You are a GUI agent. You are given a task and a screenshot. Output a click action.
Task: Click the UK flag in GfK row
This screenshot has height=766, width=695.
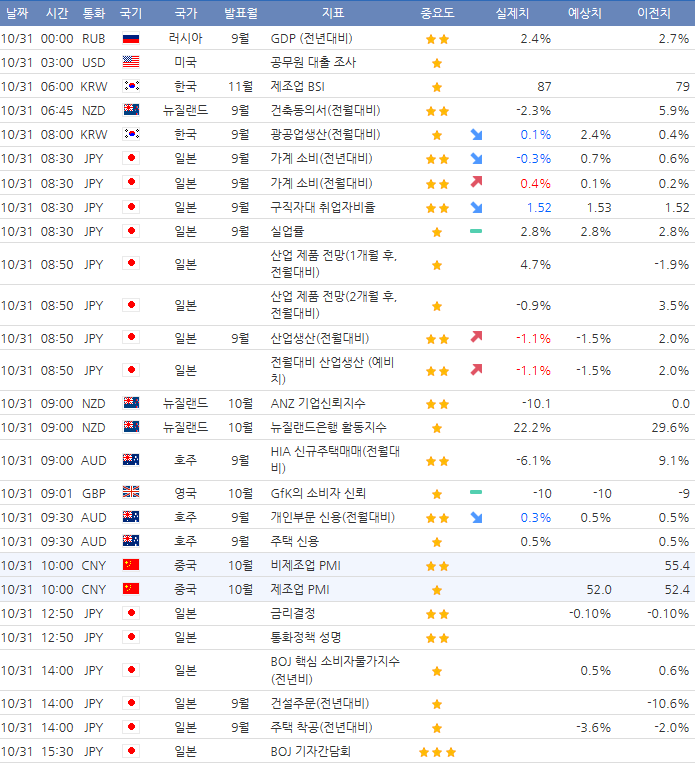(x=131, y=492)
